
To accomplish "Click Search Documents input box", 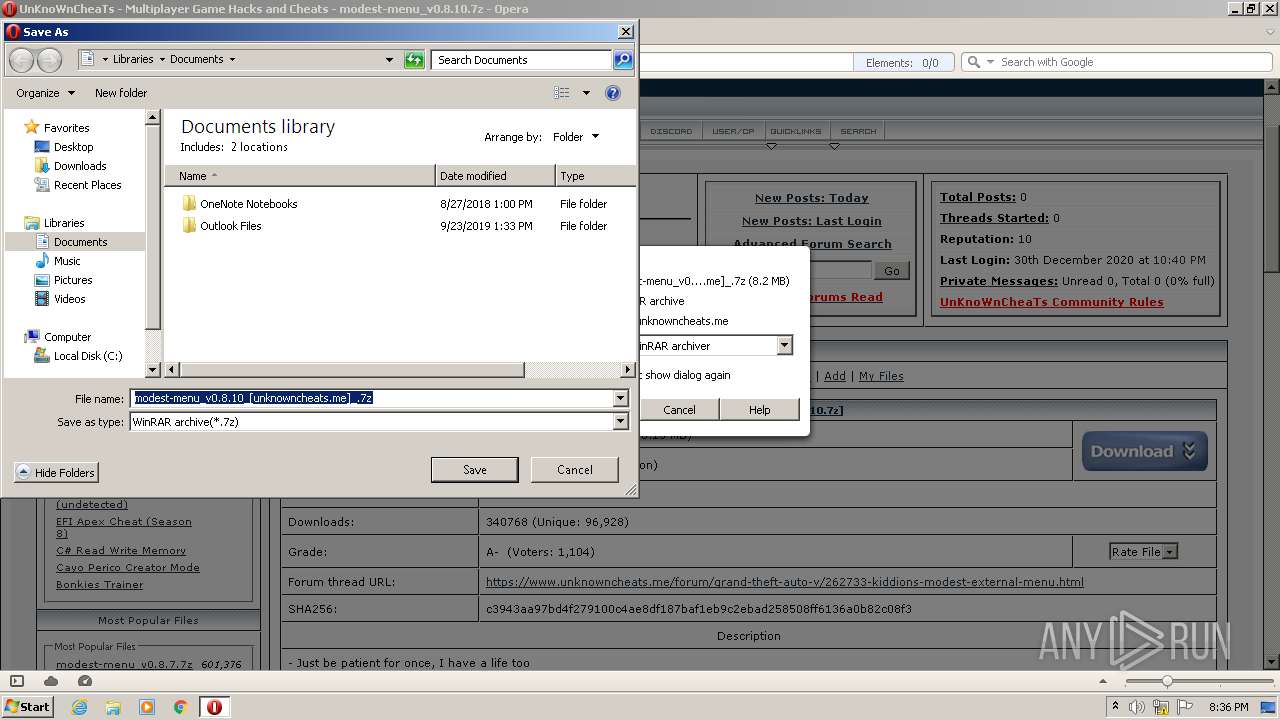I will (x=523, y=60).
